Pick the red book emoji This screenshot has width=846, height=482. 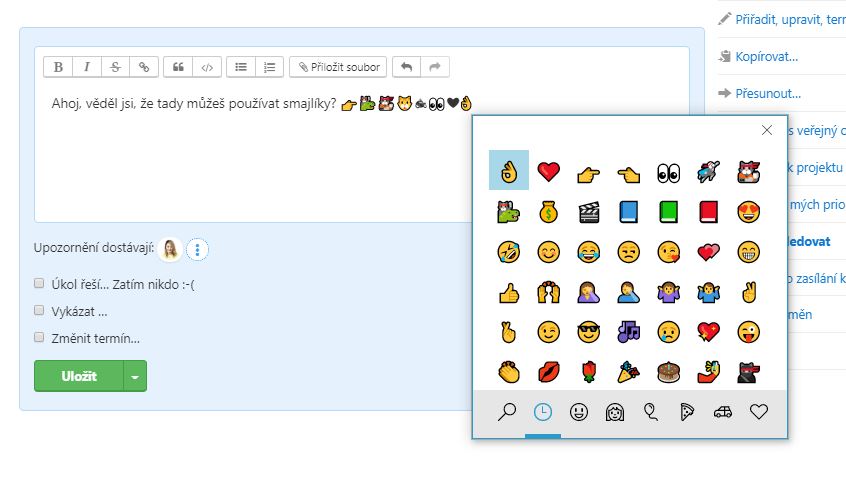pos(708,212)
